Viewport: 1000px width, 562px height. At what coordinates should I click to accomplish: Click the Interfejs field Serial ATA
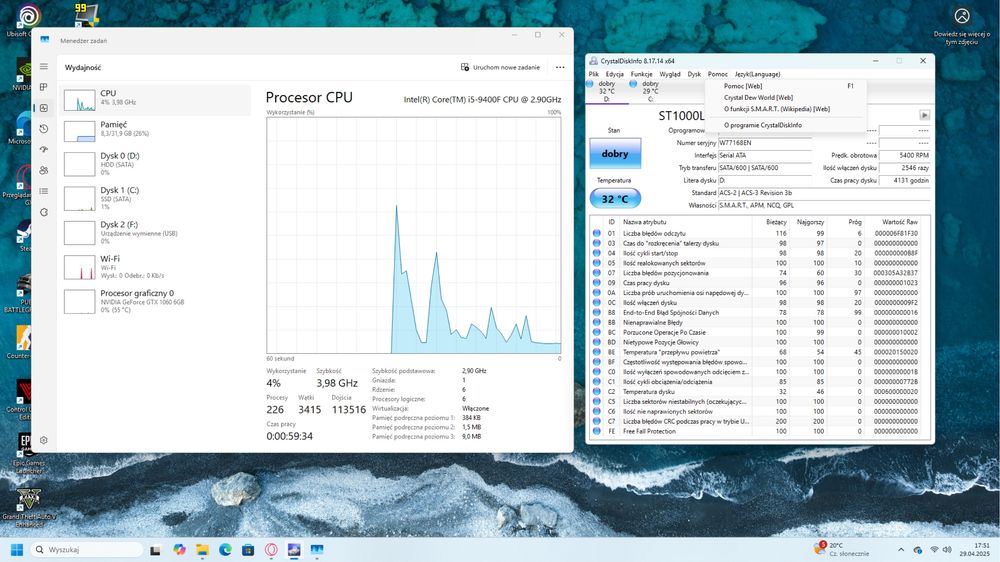point(765,156)
